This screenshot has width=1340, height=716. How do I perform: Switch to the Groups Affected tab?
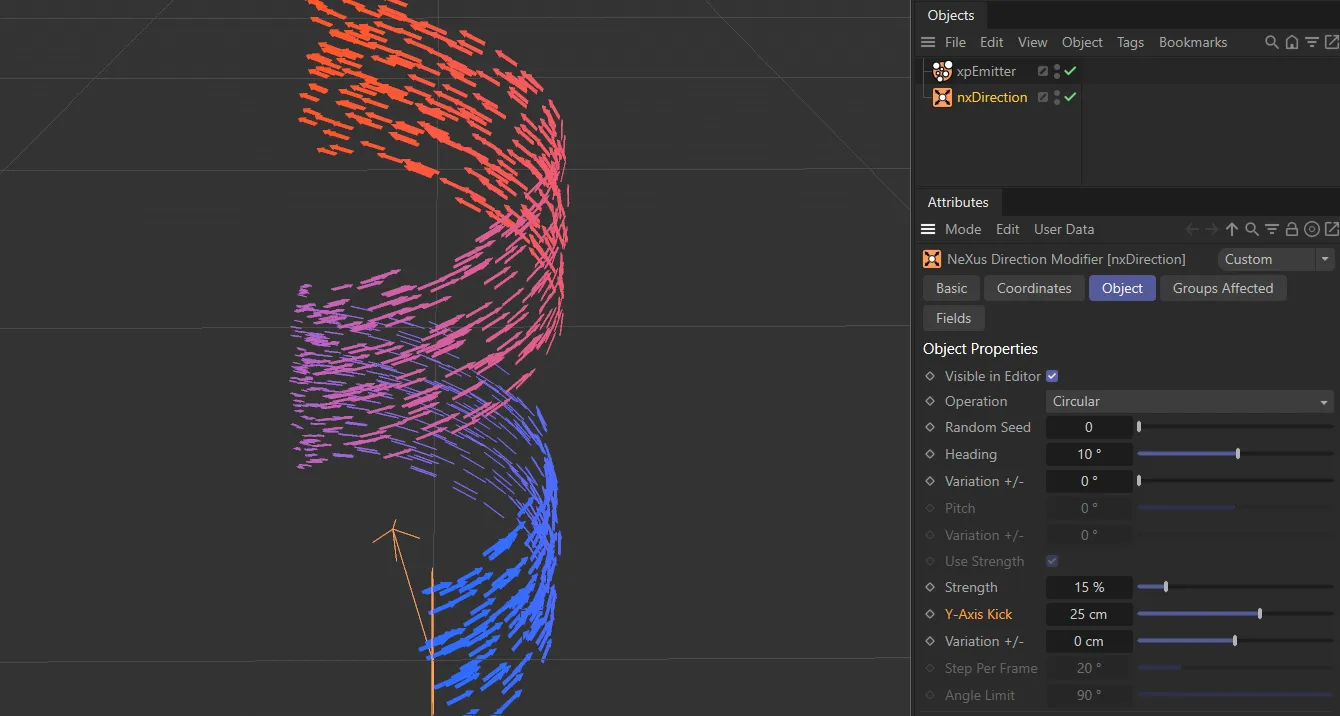pos(1223,288)
